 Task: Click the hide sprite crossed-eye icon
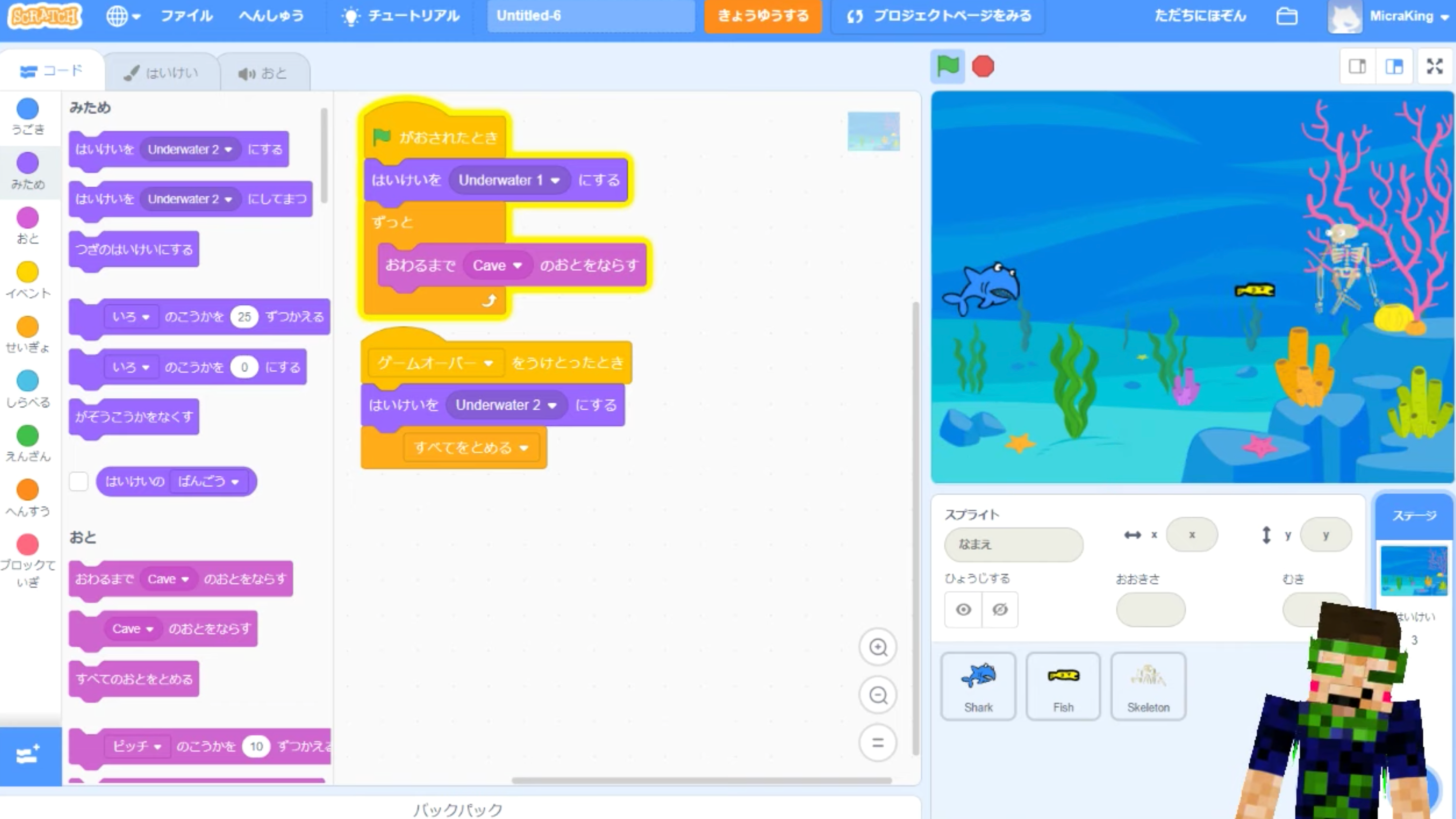pyautogui.click(x=1000, y=609)
